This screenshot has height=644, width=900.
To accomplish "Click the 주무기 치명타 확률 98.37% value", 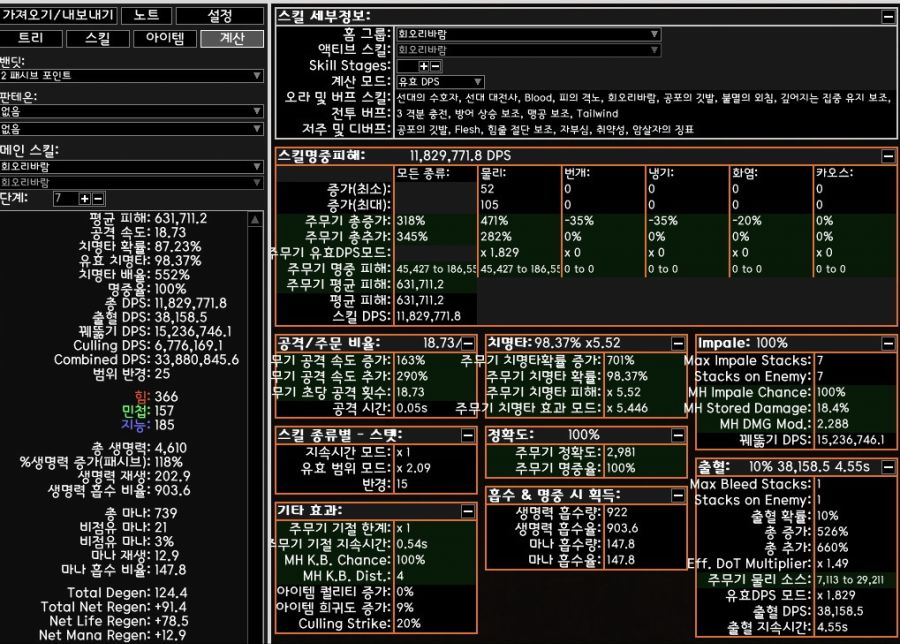I will [x=627, y=377].
